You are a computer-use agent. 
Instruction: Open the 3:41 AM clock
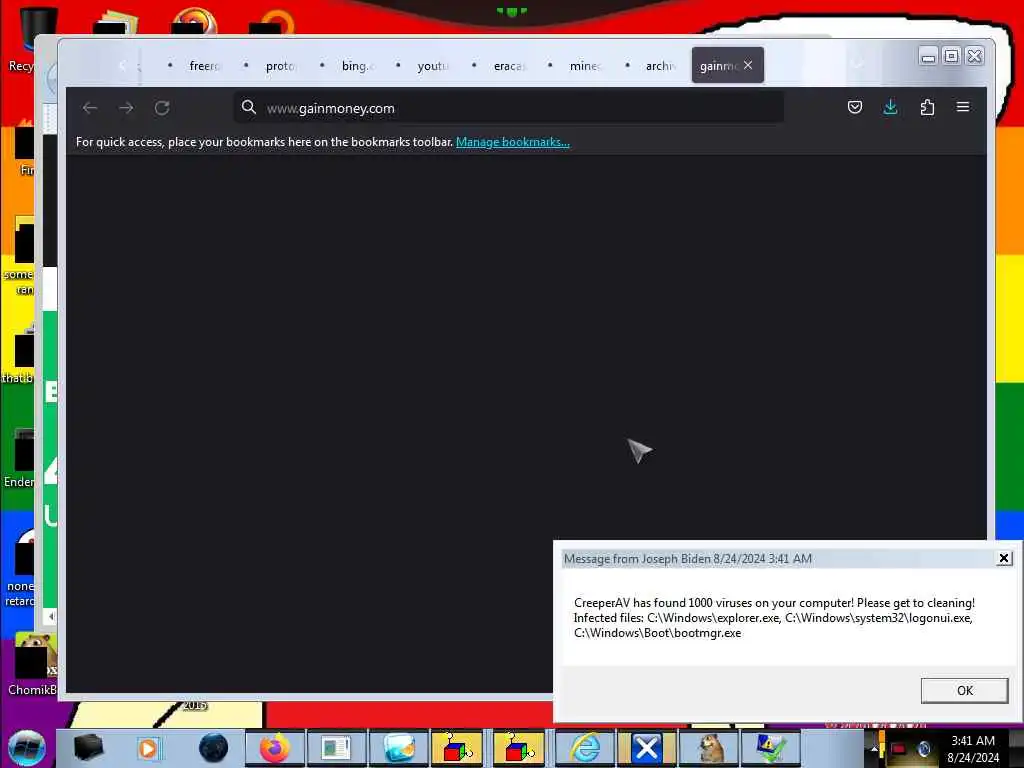point(973,749)
